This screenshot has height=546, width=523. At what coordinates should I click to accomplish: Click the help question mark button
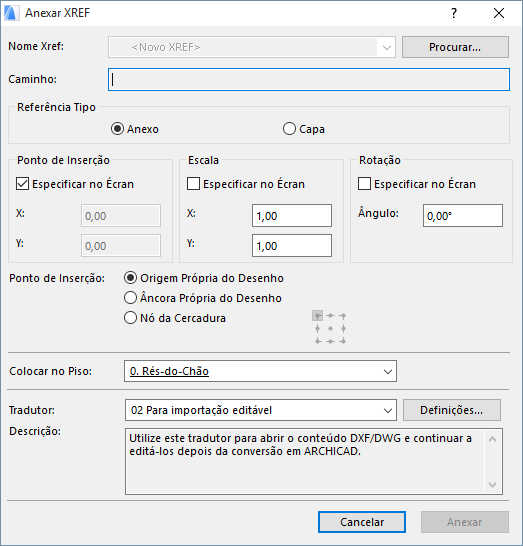454,13
